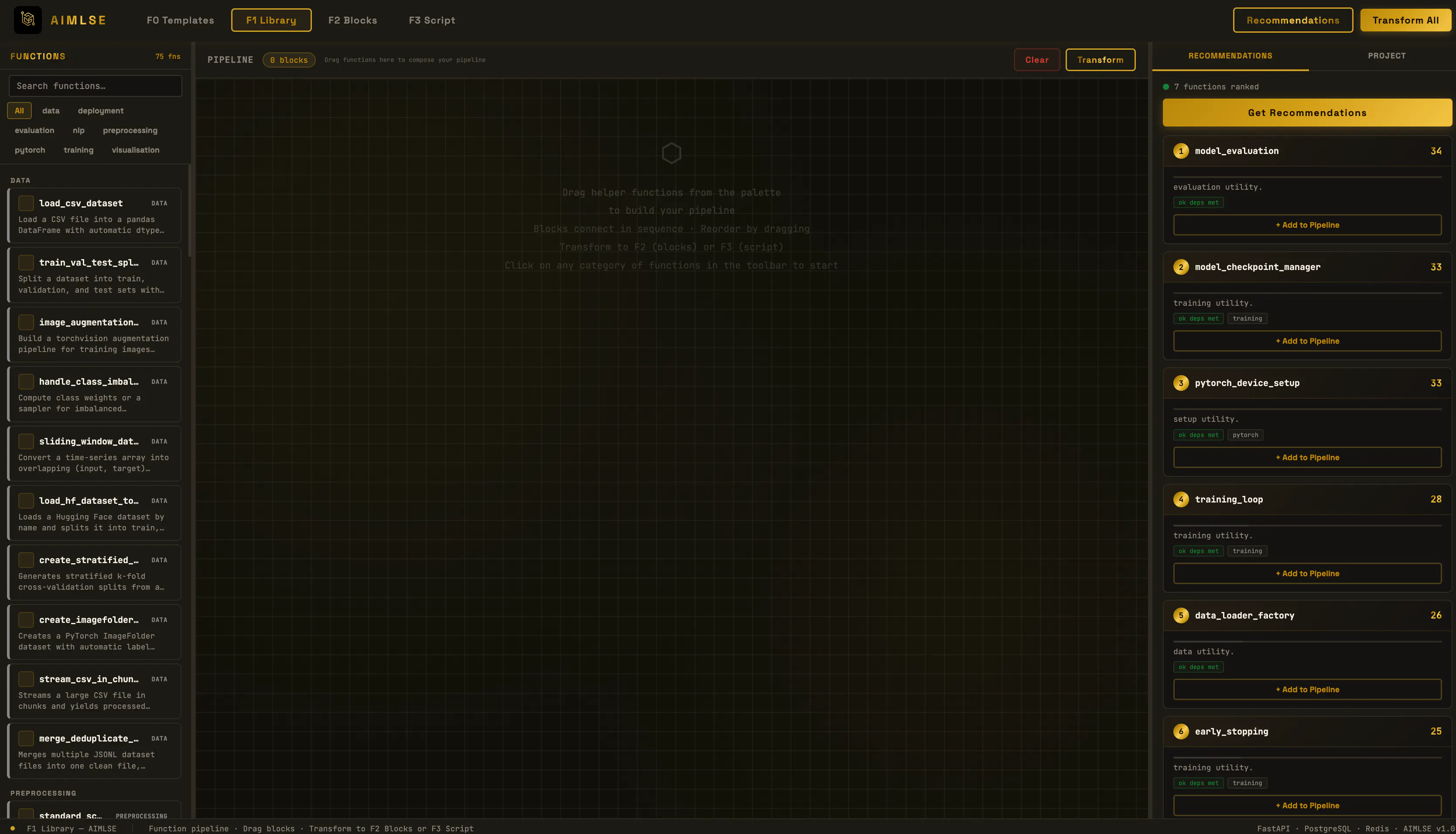Open the F3 Script tab
This screenshot has height=834, width=1456.
point(432,20)
